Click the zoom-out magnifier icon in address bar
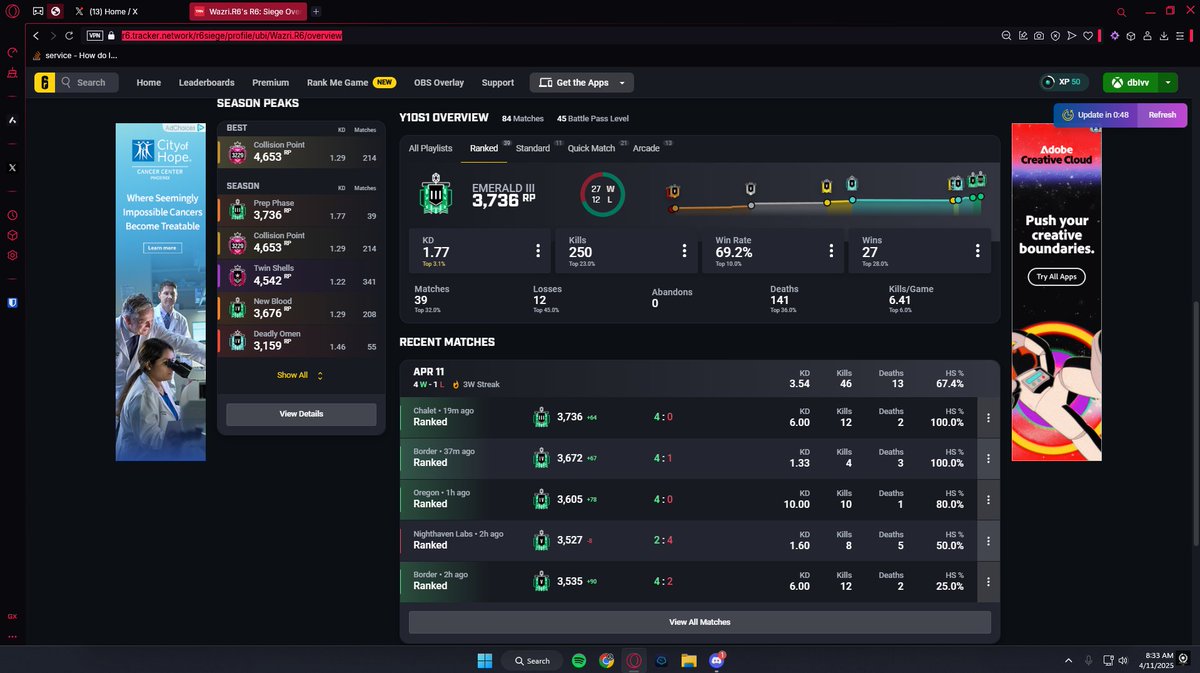The height and width of the screenshot is (673, 1200). coord(1006,35)
